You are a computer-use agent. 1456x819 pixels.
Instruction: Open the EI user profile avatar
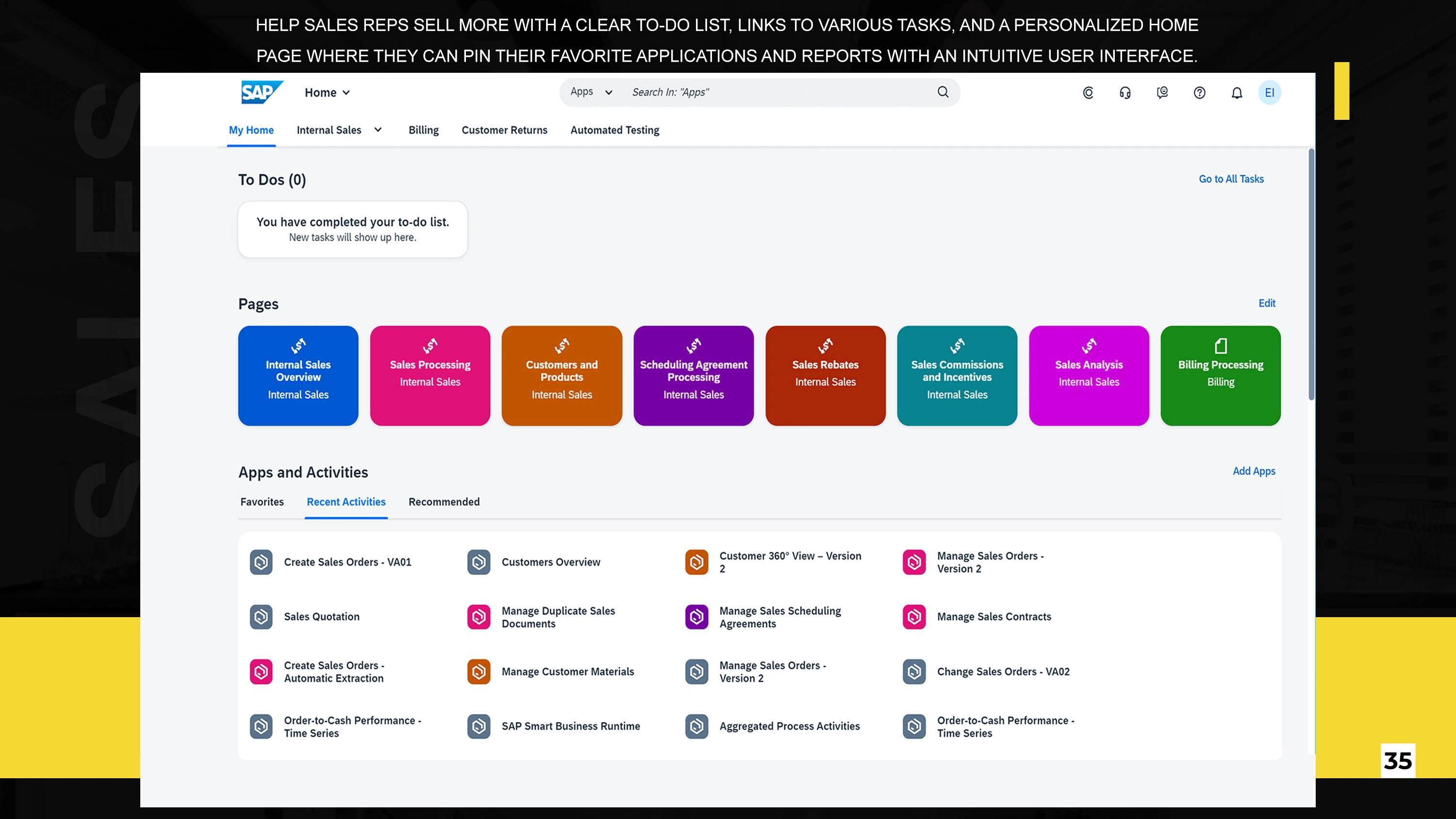coord(1270,93)
